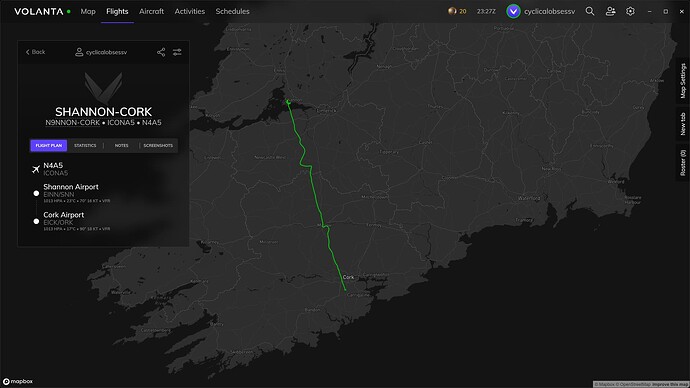
Task: Click the Volanta logo
Action: (x=39, y=11)
